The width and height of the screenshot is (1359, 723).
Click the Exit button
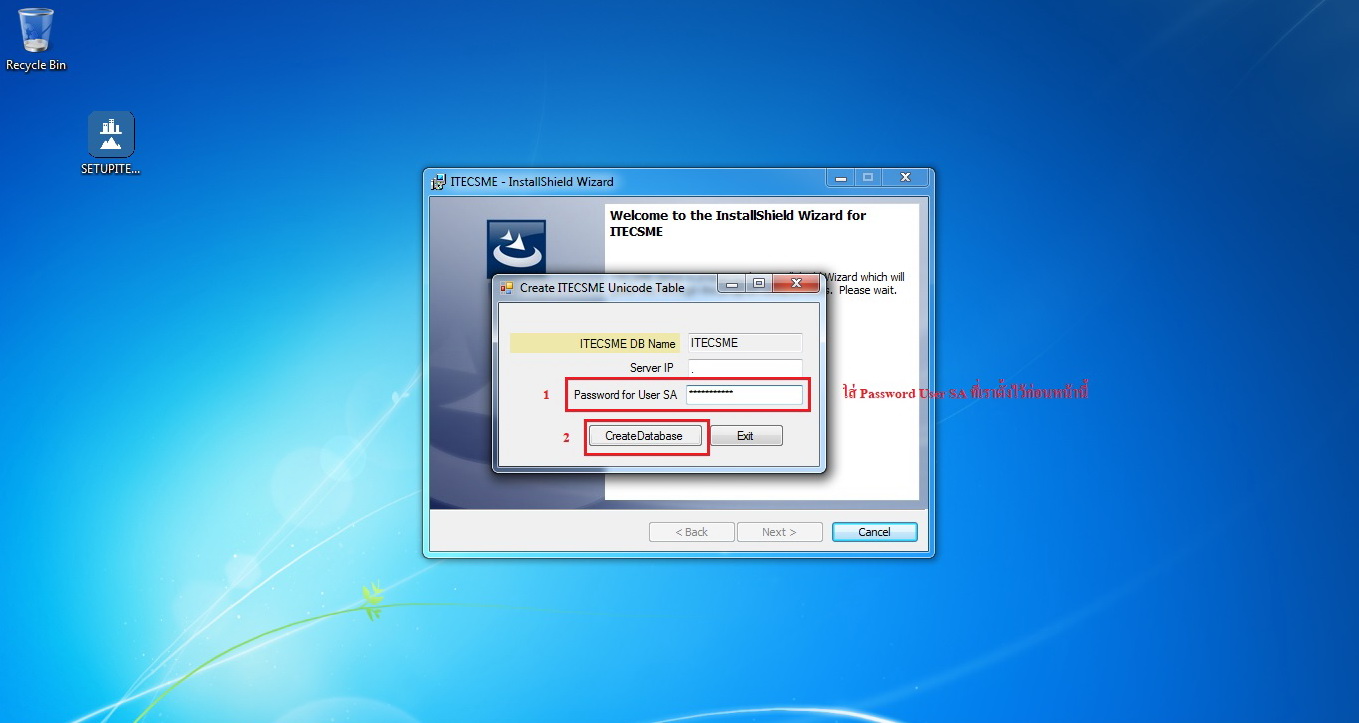point(746,436)
